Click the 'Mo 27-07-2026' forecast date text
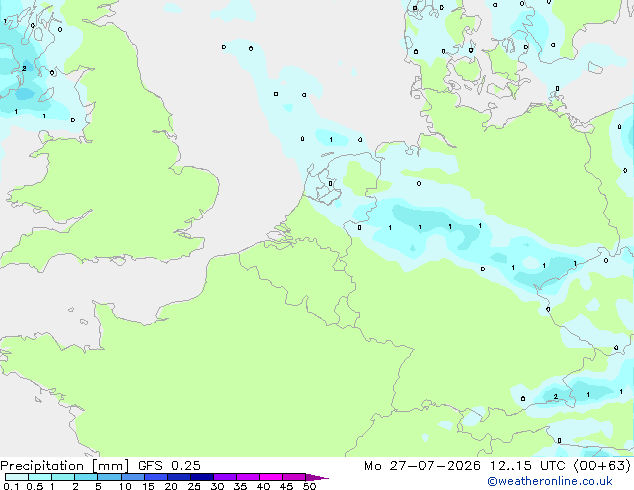Image resolution: width=634 pixels, height=490 pixels. point(422,466)
